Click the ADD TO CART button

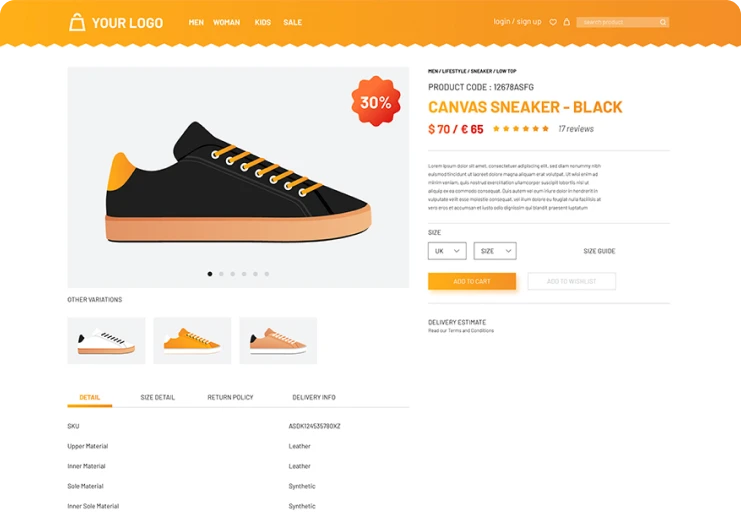pos(472,281)
